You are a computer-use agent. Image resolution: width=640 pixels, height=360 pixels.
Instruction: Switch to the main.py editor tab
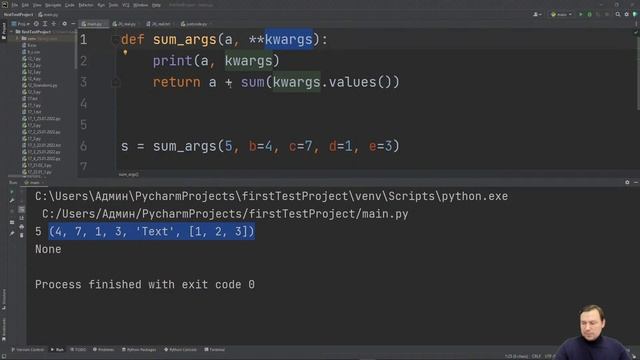(93, 24)
